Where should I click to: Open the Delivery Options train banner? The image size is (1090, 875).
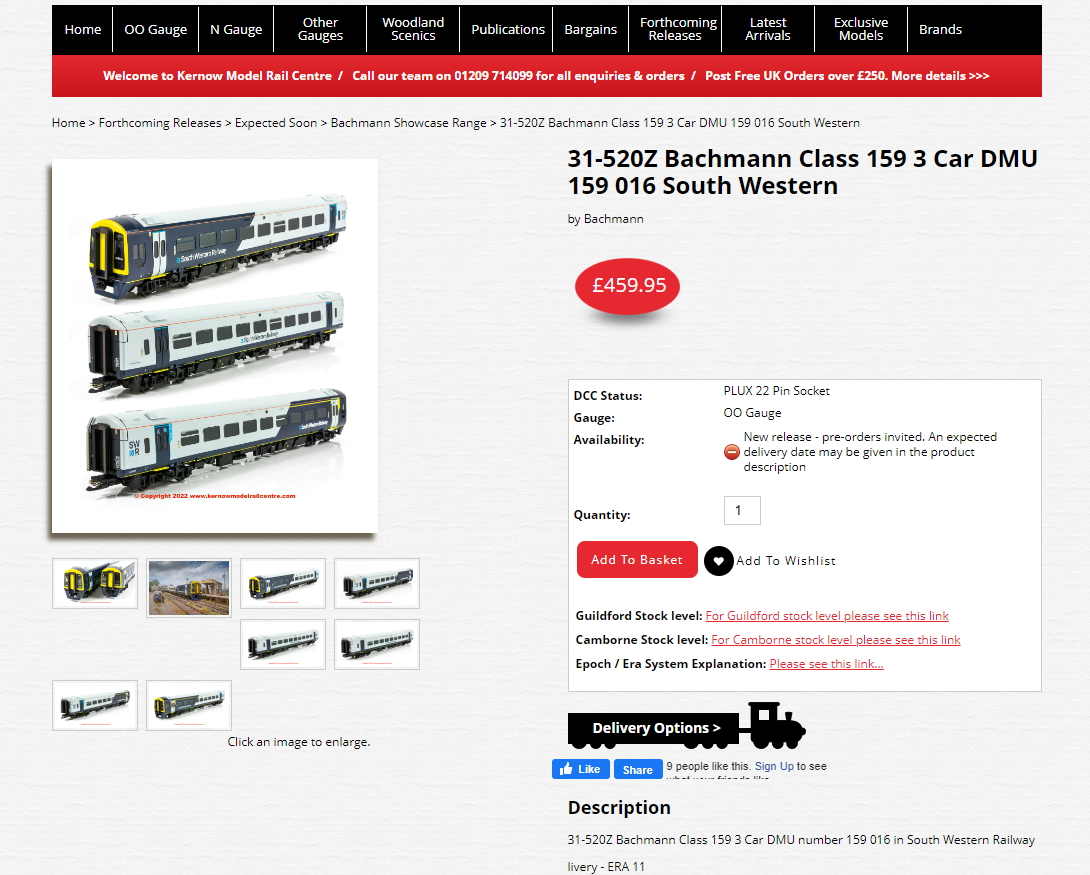point(687,726)
